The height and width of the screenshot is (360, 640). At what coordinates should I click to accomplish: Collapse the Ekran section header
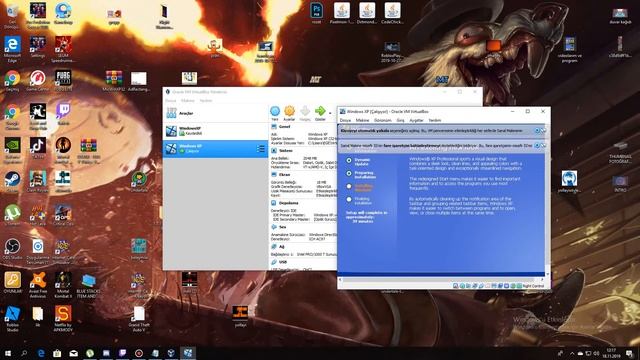pos(284,175)
